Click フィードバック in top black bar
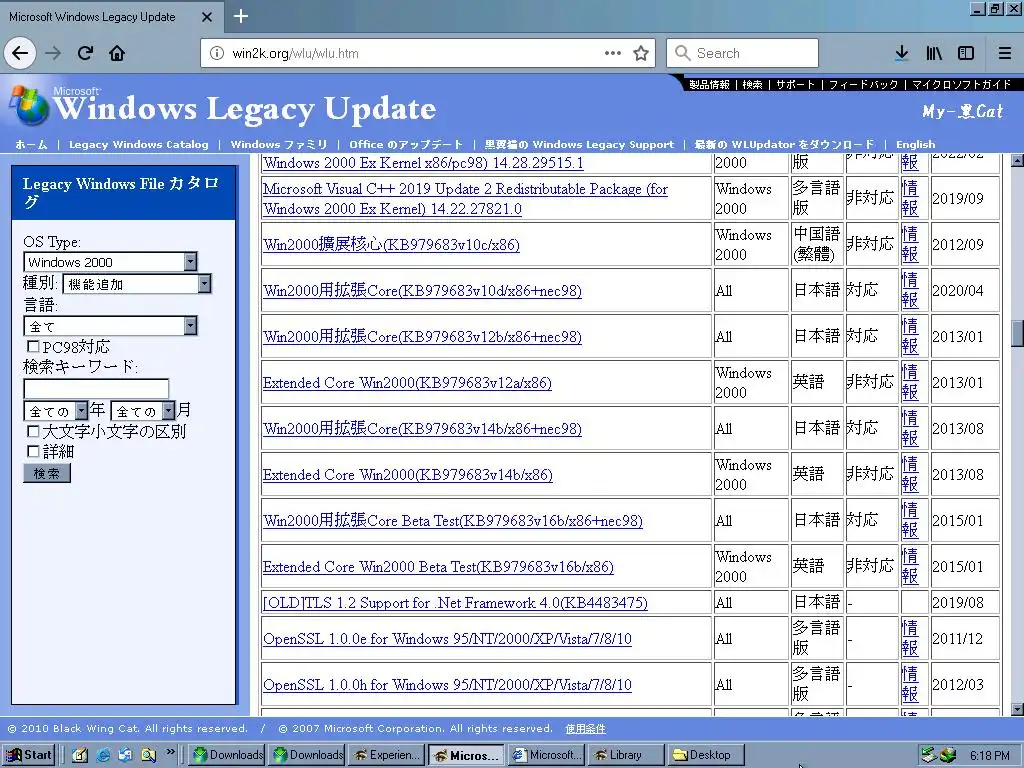This screenshot has height=768, width=1024. (x=863, y=85)
